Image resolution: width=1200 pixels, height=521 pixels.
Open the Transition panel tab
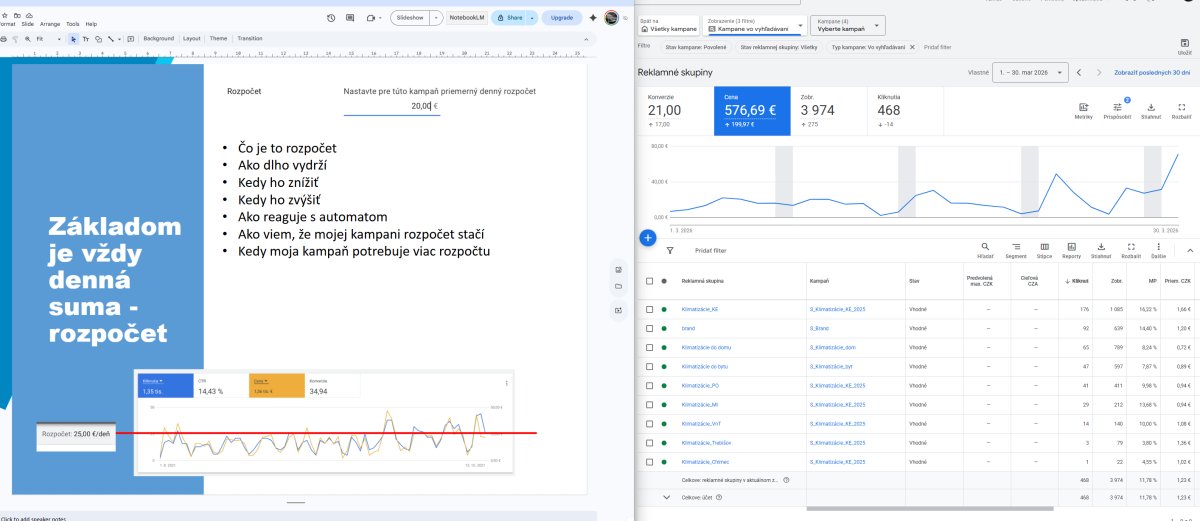click(x=250, y=39)
